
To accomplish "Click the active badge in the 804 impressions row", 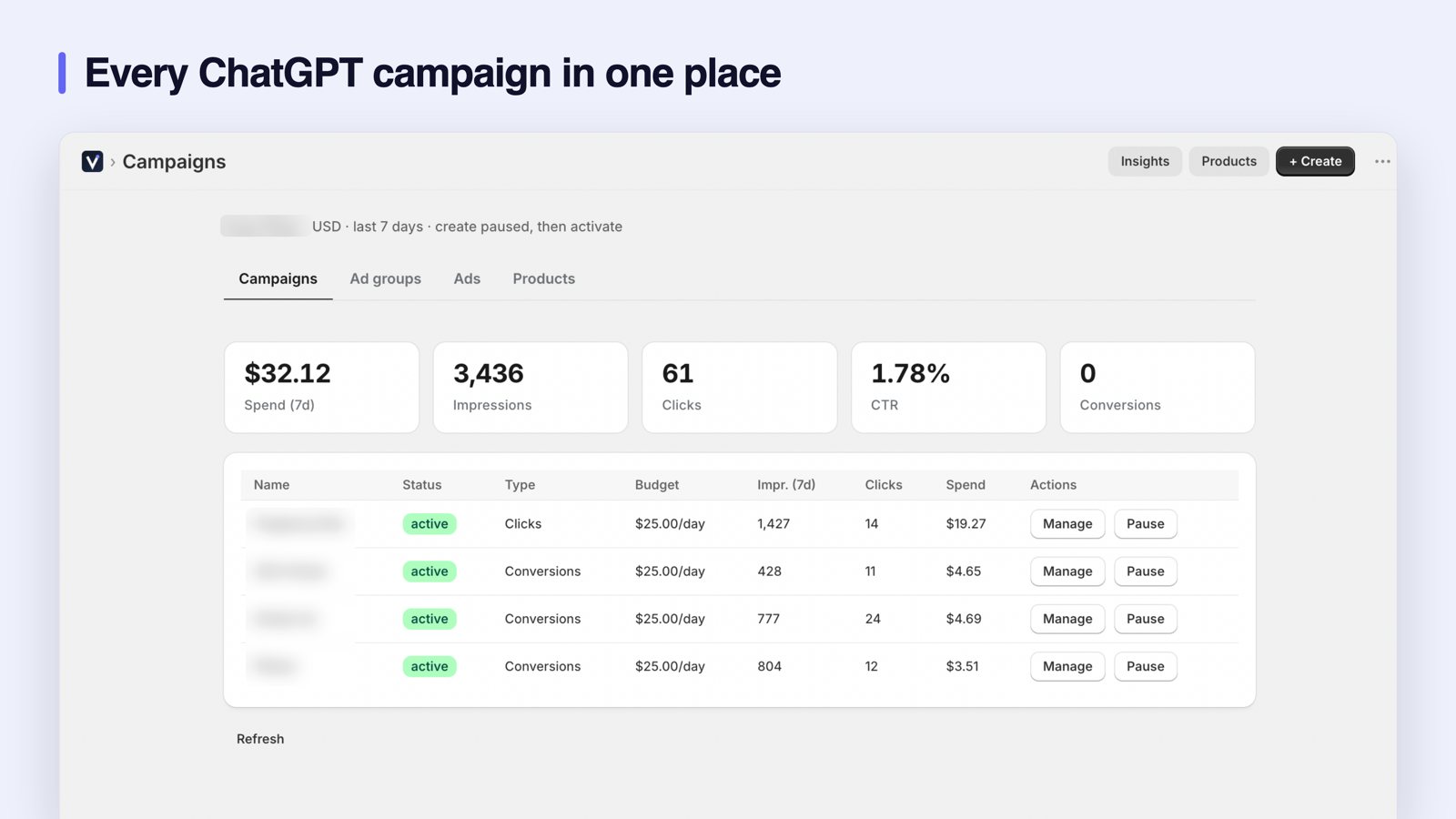I will pos(430,666).
